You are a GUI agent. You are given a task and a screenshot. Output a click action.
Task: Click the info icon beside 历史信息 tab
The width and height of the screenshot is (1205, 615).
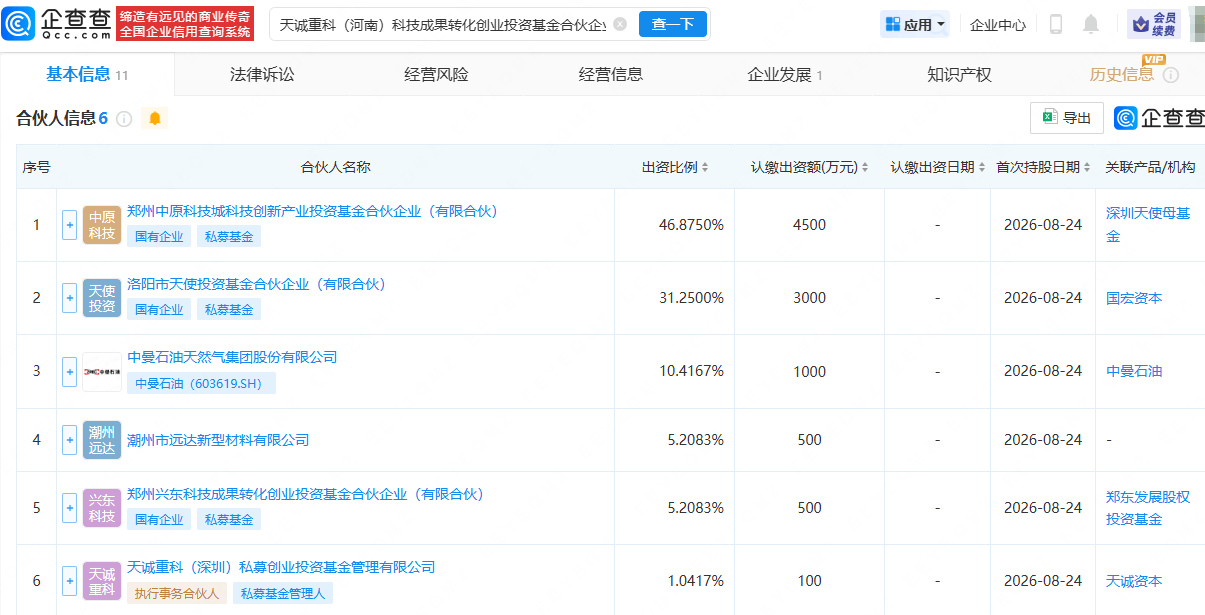pos(1170,75)
